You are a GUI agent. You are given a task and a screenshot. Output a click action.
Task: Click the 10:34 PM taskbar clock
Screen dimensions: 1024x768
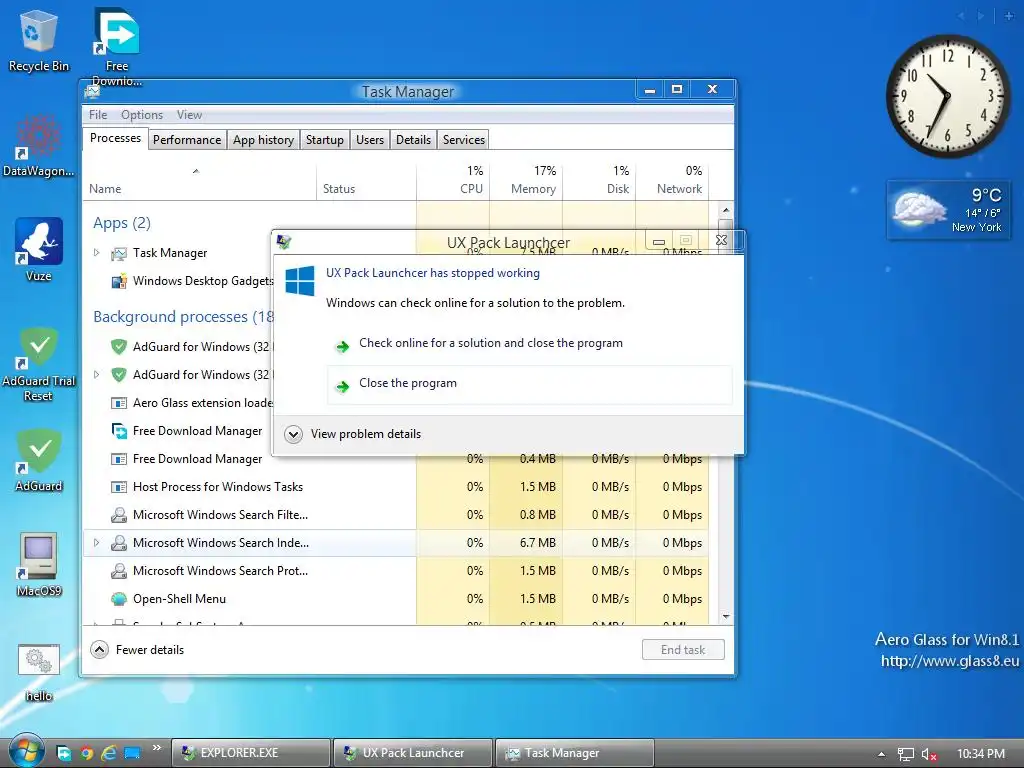click(981, 754)
